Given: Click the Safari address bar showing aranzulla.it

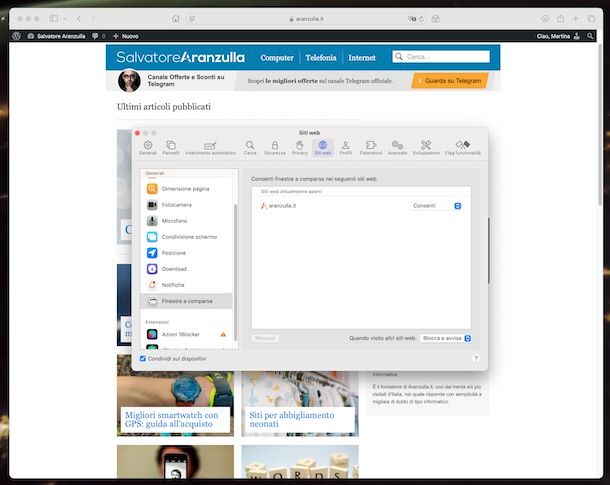Looking at the screenshot, I should coord(307,19).
